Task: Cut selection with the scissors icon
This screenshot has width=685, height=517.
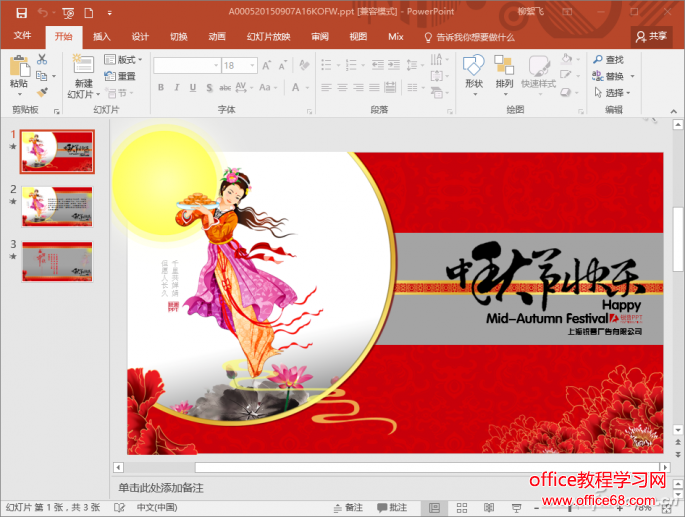Action: tap(42, 59)
